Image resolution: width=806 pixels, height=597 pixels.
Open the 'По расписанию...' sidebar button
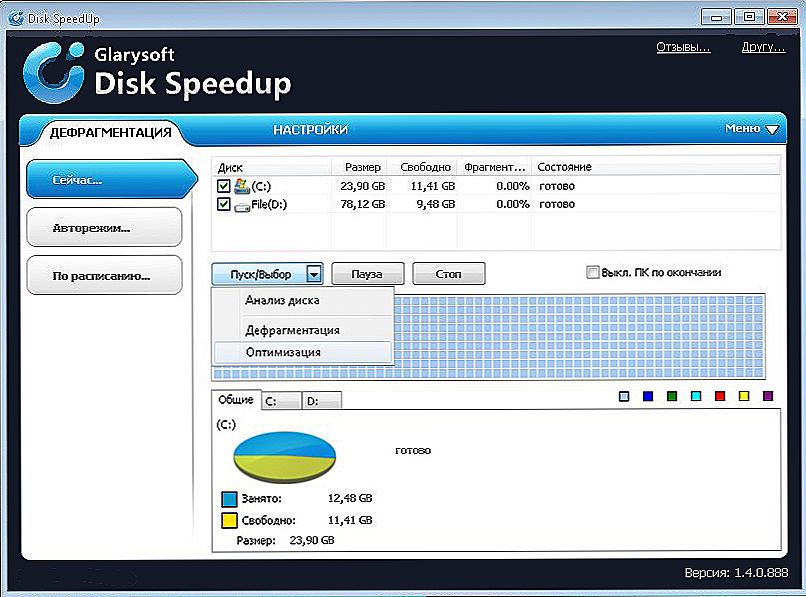click(104, 275)
